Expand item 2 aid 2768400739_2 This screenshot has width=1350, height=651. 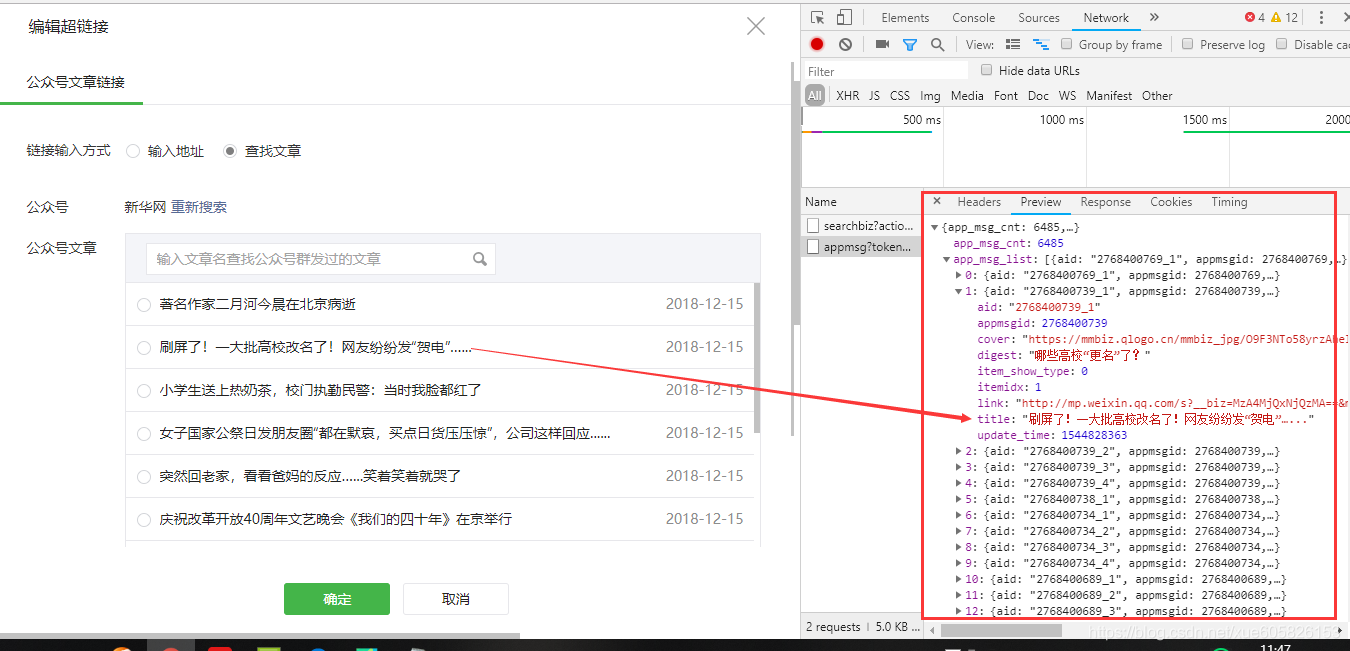[x=958, y=451]
